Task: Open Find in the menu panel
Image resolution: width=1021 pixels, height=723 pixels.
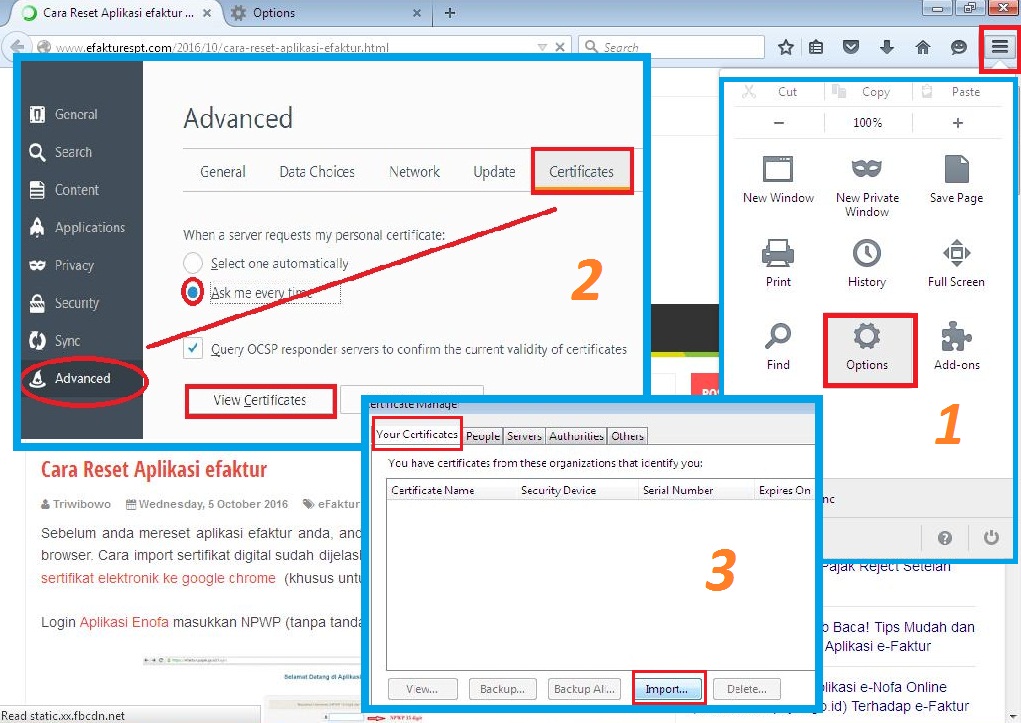Action: point(778,347)
